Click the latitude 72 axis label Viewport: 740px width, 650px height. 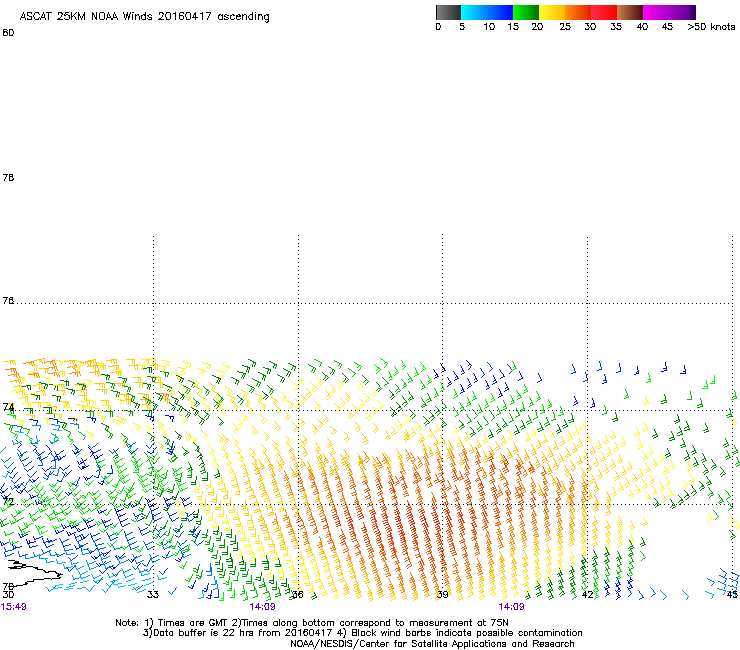(x=8, y=501)
